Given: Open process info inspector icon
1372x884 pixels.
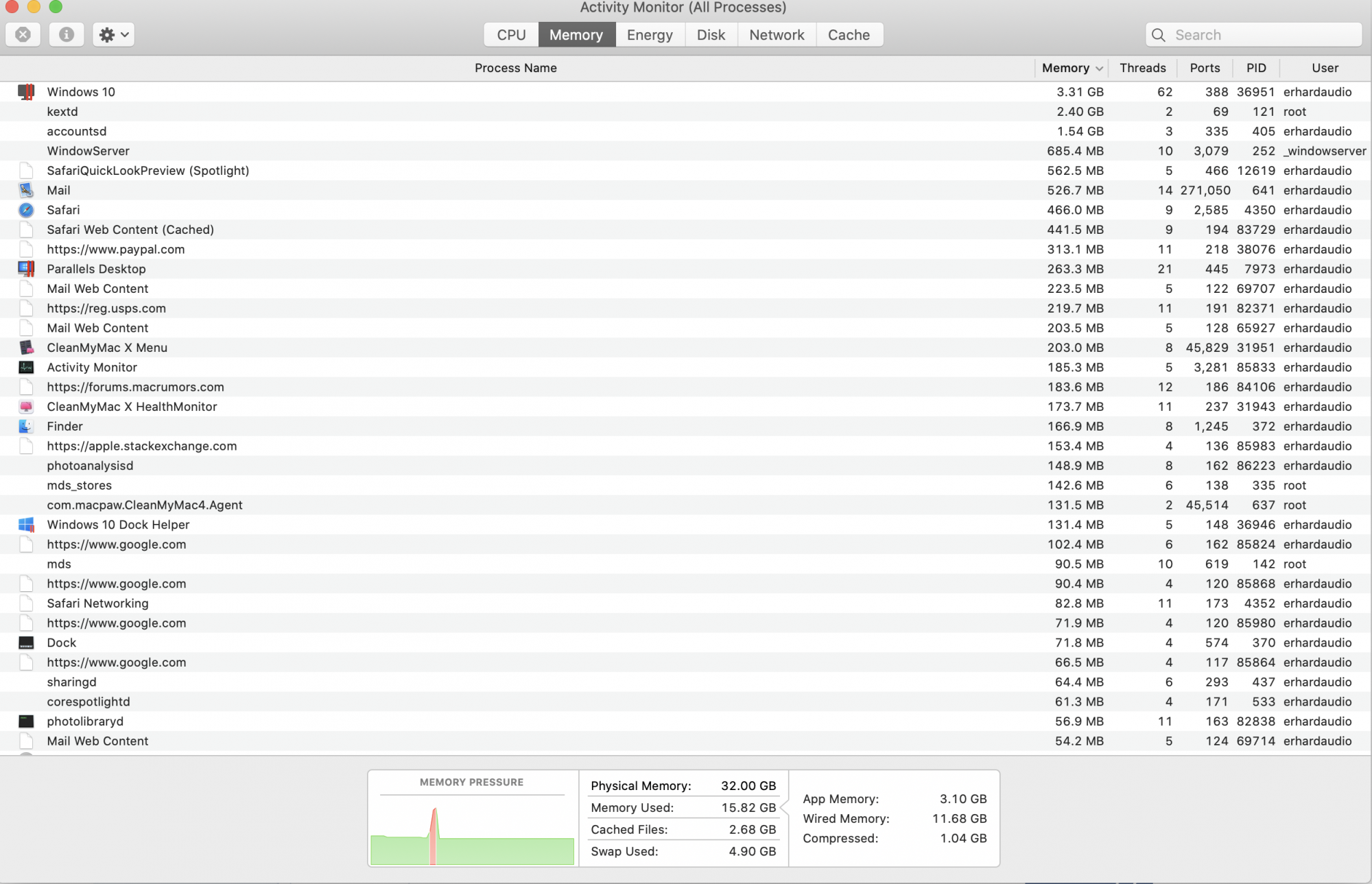Looking at the screenshot, I should click(67, 34).
